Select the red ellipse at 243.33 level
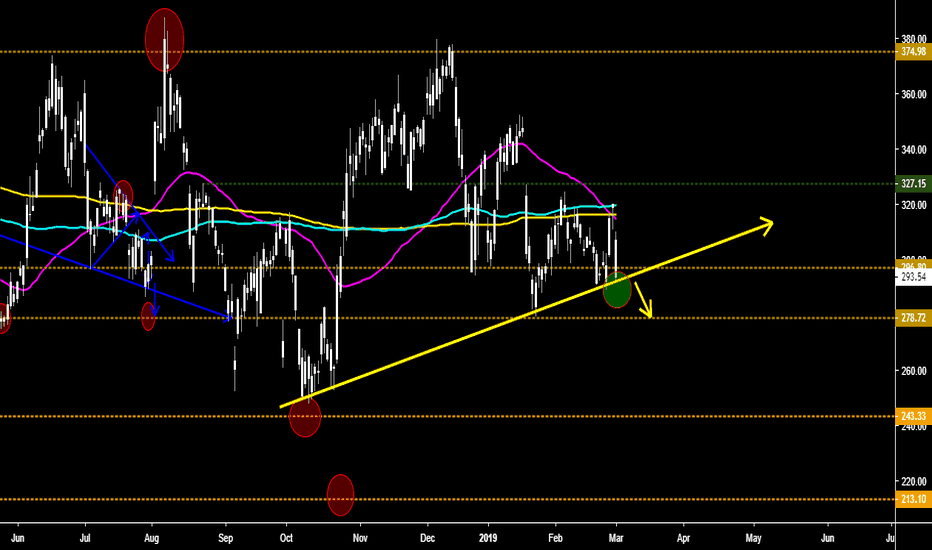932x550 pixels. (x=305, y=416)
